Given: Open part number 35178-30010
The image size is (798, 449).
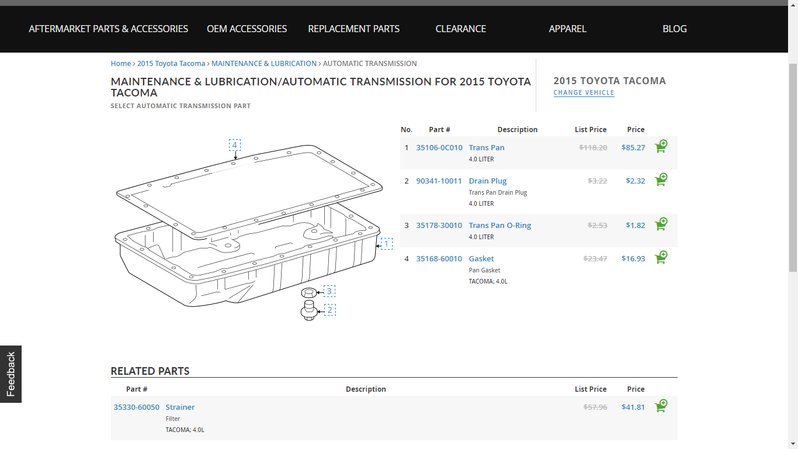Looking at the screenshot, I should [x=439, y=225].
